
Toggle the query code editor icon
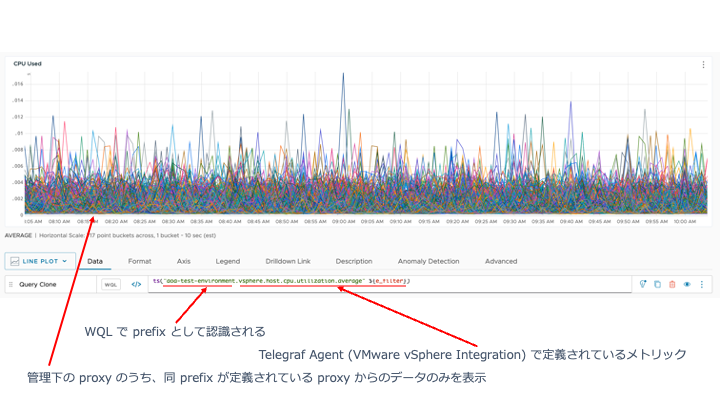tap(136, 284)
